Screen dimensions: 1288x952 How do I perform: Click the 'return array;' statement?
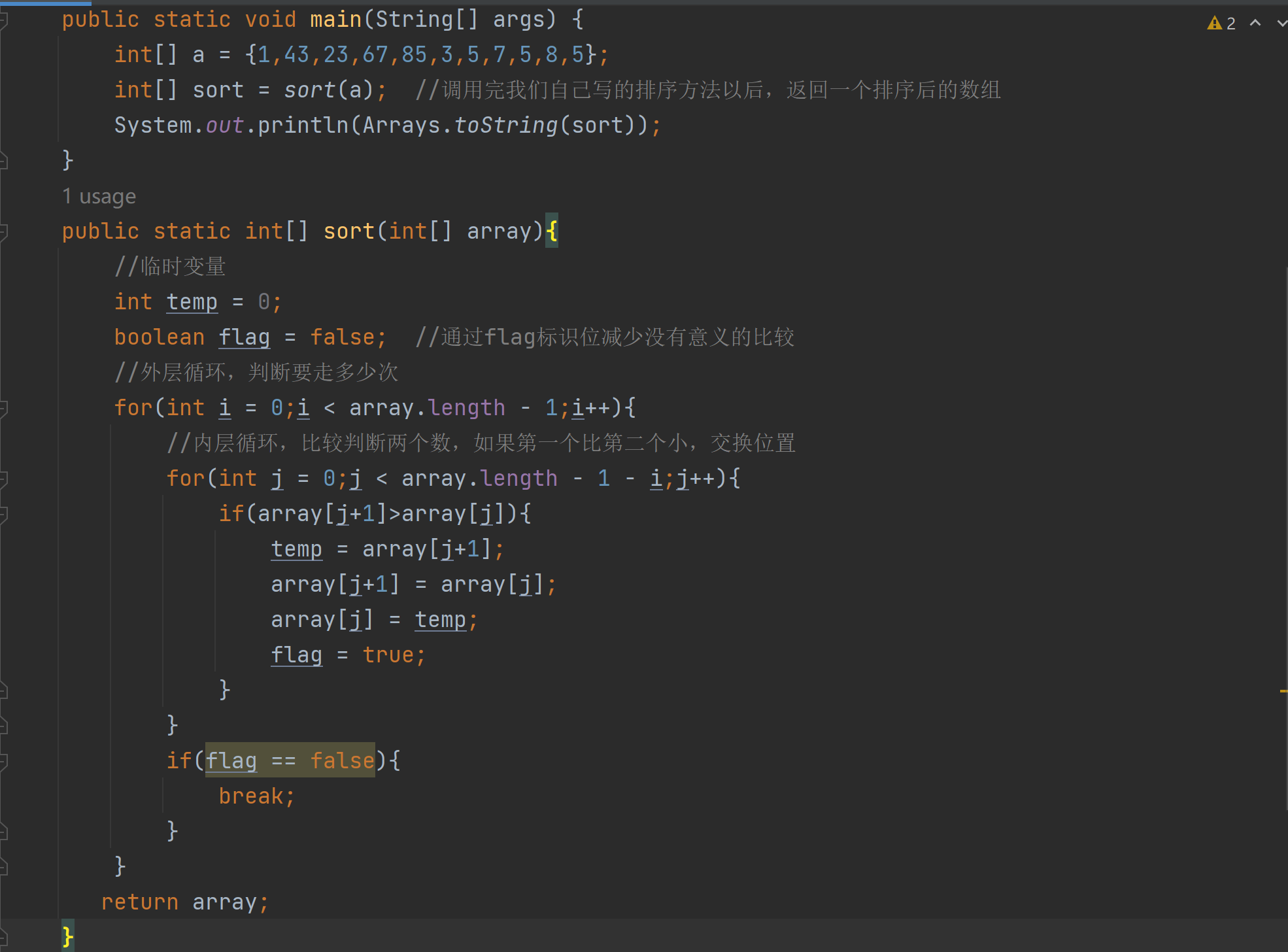click(184, 902)
